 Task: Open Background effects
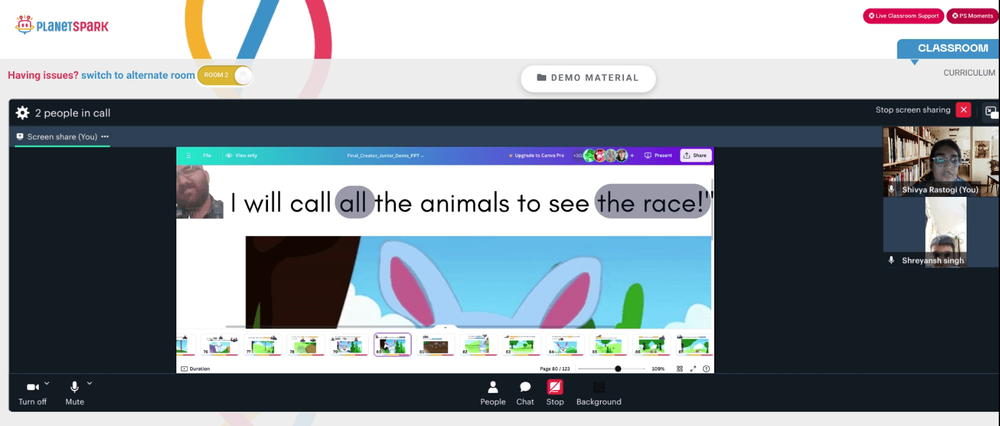(598, 393)
